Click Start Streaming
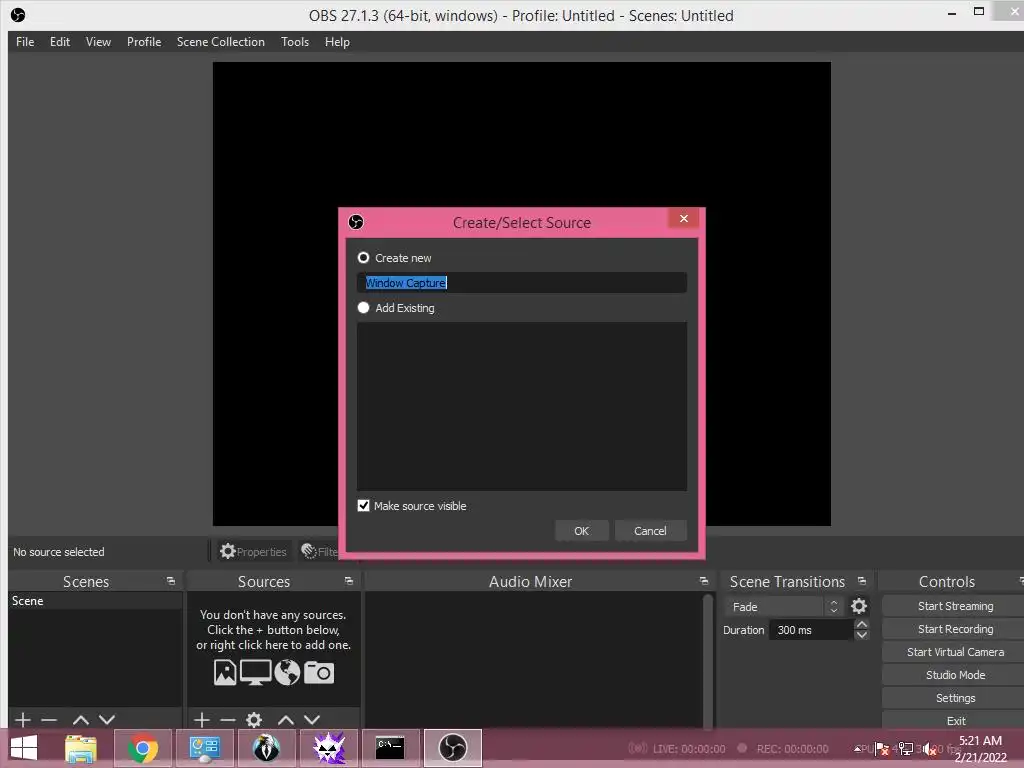 click(x=955, y=606)
